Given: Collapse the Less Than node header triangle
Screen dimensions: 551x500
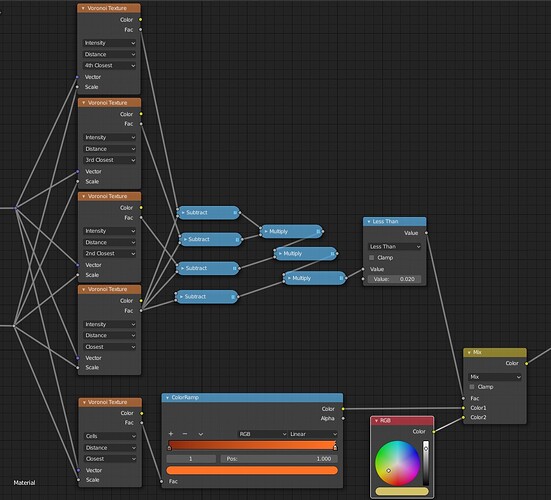Looking at the screenshot, I should pos(369,222).
